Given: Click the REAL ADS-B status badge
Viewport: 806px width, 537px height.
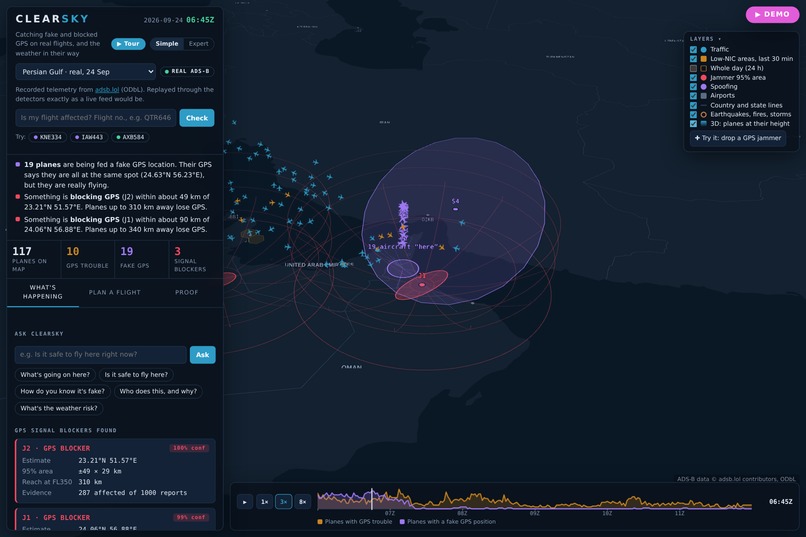Looking at the screenshot, I should [188, 71].
